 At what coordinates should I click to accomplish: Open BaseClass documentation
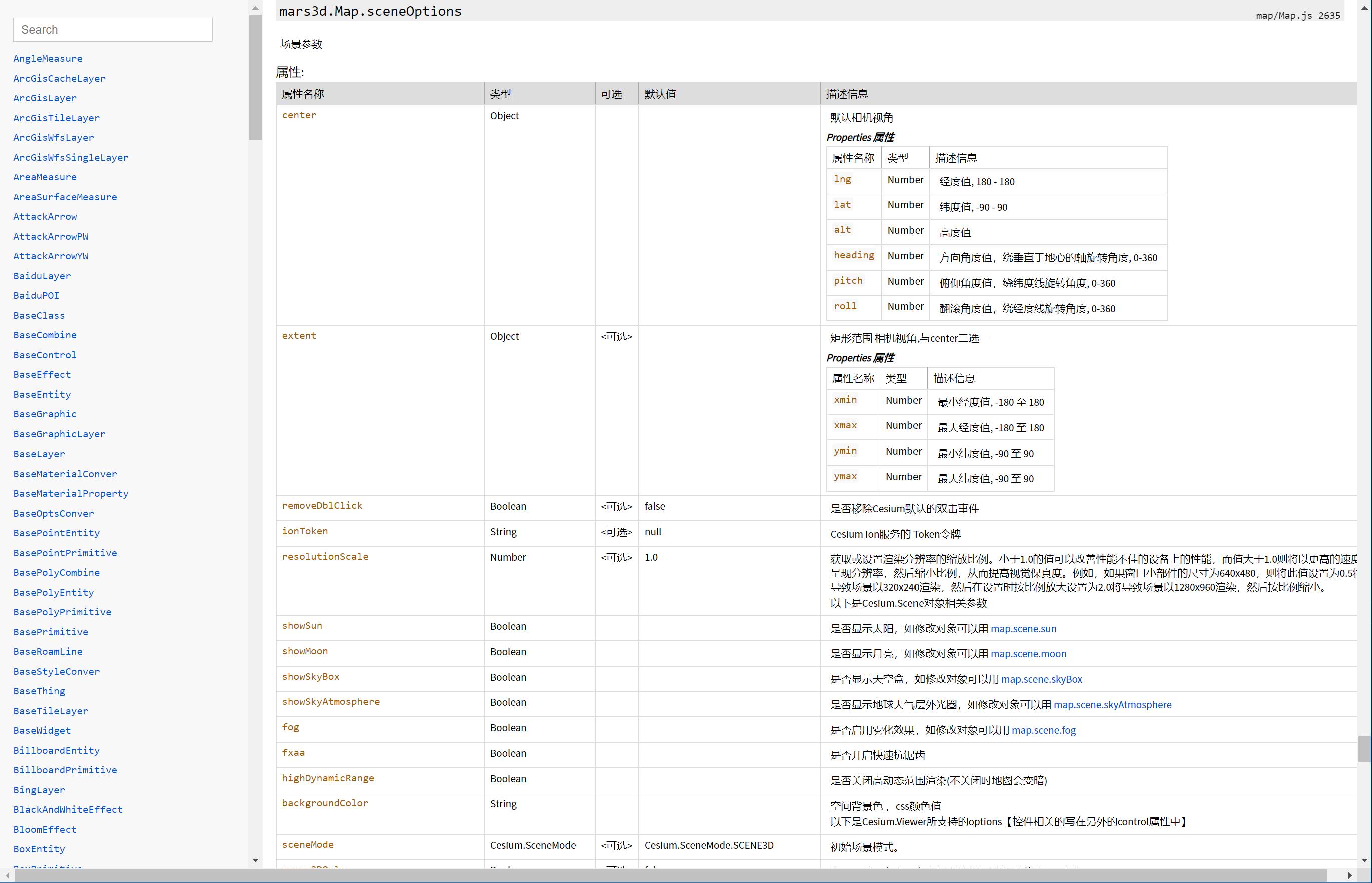coord(39,315)
